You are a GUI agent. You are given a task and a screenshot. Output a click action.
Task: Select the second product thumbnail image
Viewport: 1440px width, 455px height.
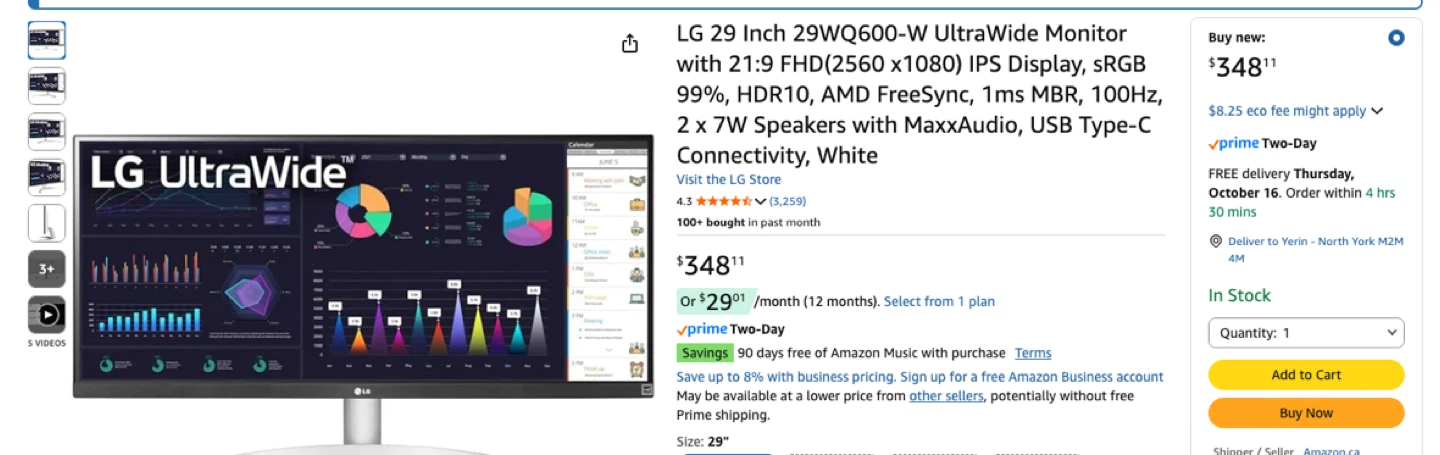pos(47,86)
